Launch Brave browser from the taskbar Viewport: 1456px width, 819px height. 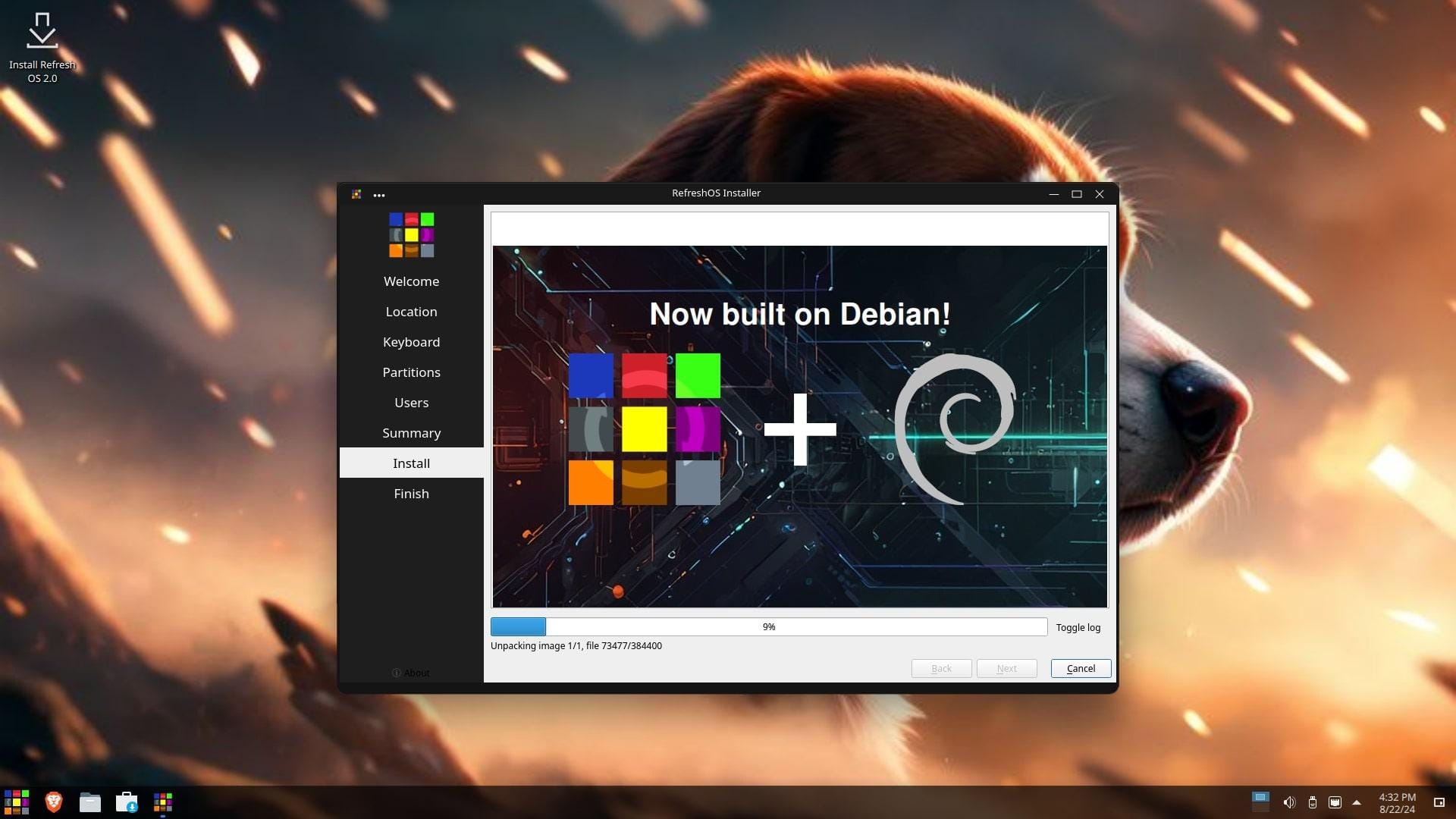[53, 802]
